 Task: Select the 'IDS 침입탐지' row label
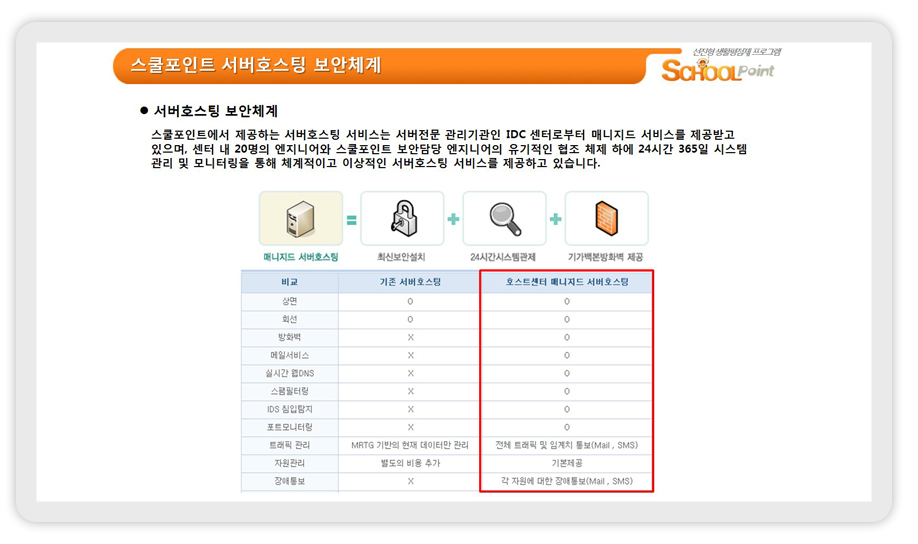[x=290, y=409]
